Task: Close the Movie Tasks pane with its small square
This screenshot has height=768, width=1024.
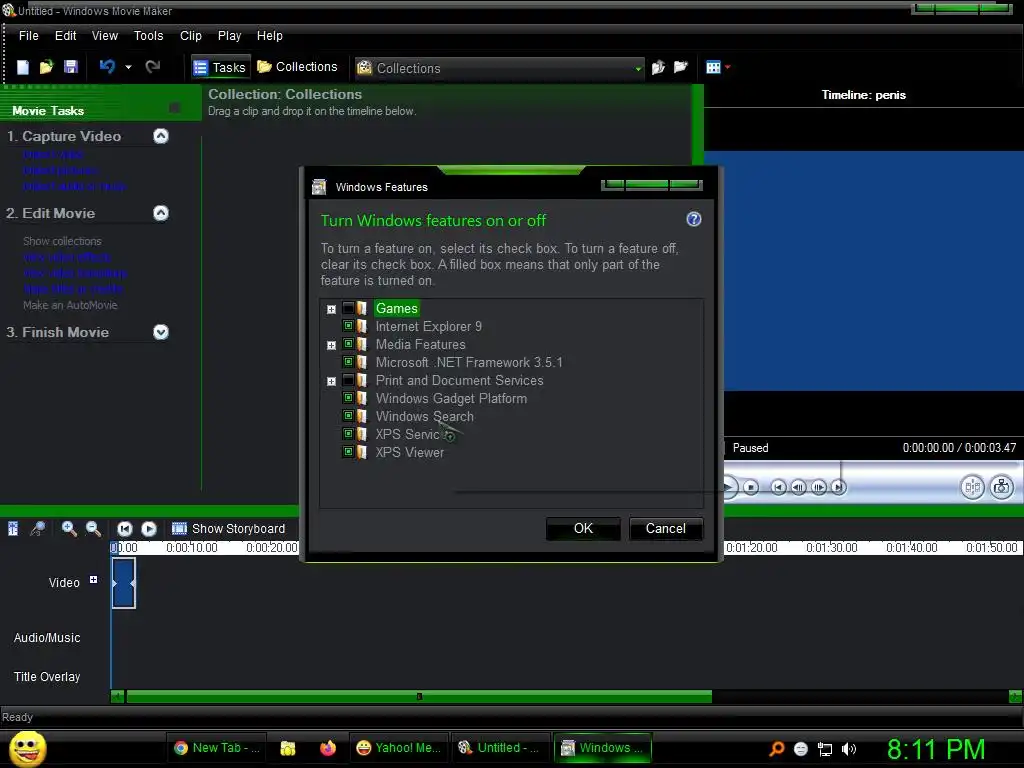Action: (x=174, y=108)
